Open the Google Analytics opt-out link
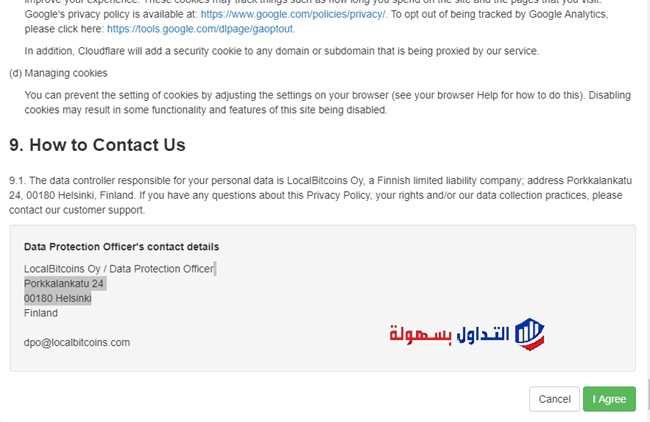 coord(201,29)
